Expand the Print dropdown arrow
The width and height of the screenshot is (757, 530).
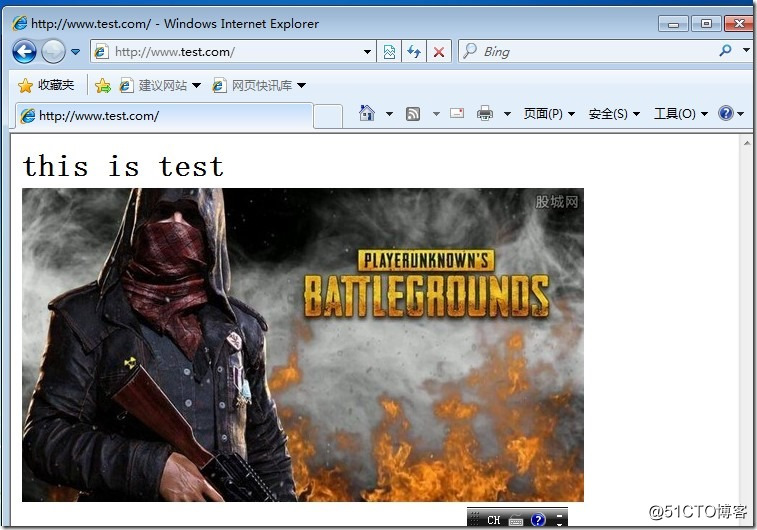tap(507, 114)
